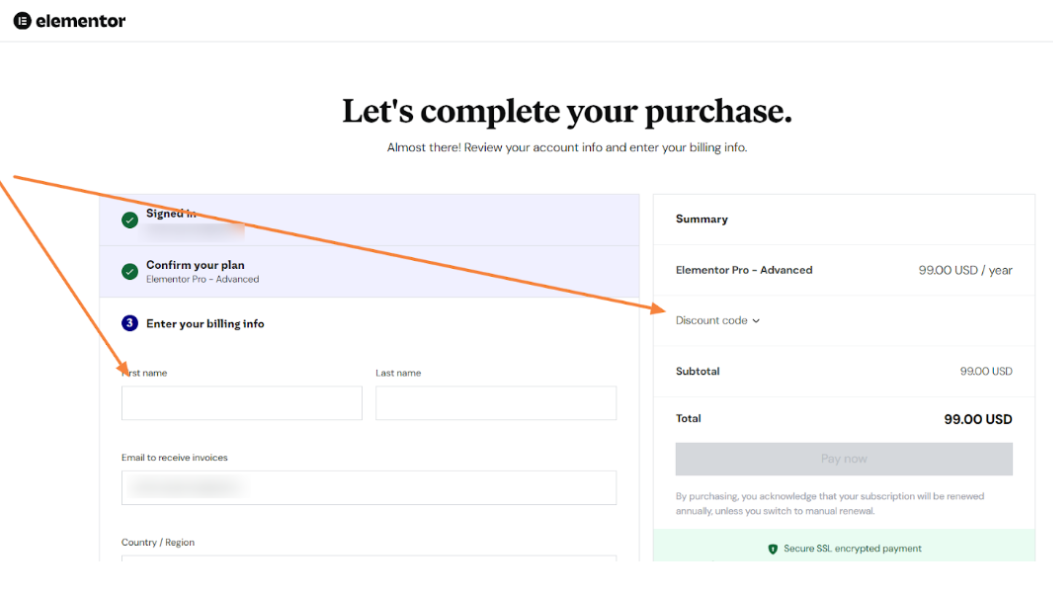
Task: Click the First name input field
Action: tap(241, 402)
